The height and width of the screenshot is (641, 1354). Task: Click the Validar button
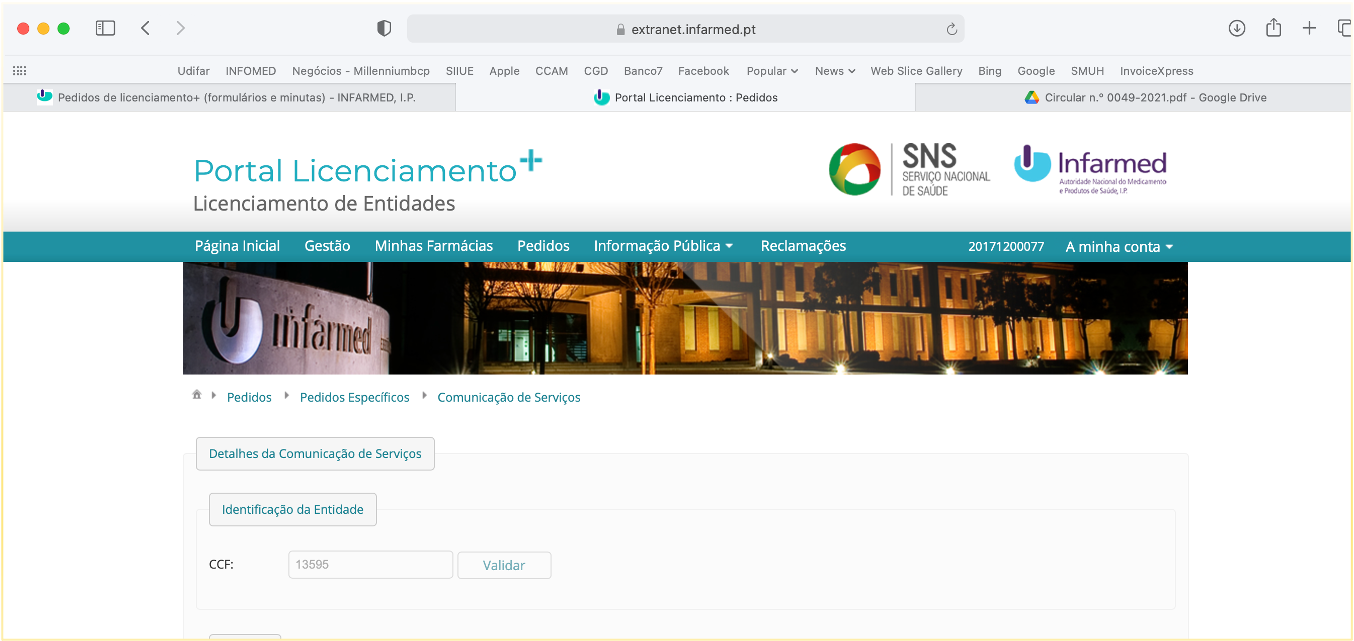(x=504, y=565)
